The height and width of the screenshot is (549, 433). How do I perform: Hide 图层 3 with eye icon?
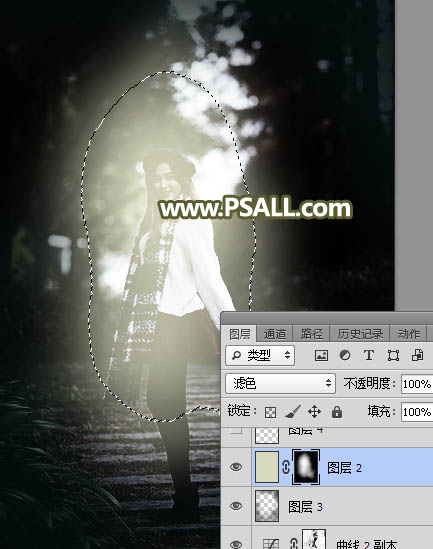point(236,506)
